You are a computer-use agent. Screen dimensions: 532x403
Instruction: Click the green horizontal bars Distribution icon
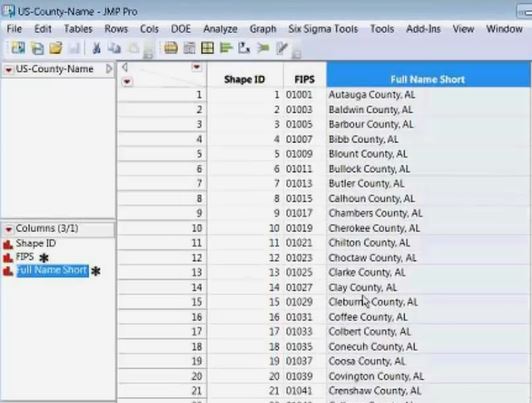point(226,48)
